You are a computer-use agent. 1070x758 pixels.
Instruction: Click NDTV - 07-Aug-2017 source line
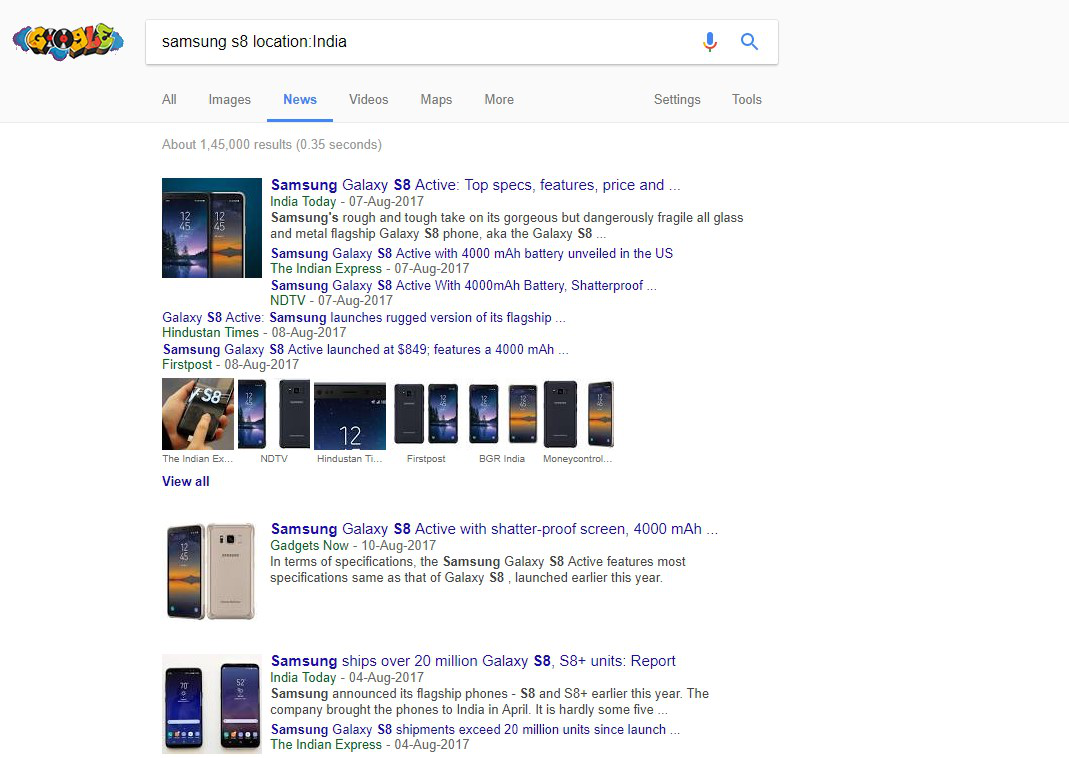pyautogui.click(x=332, y=301)
